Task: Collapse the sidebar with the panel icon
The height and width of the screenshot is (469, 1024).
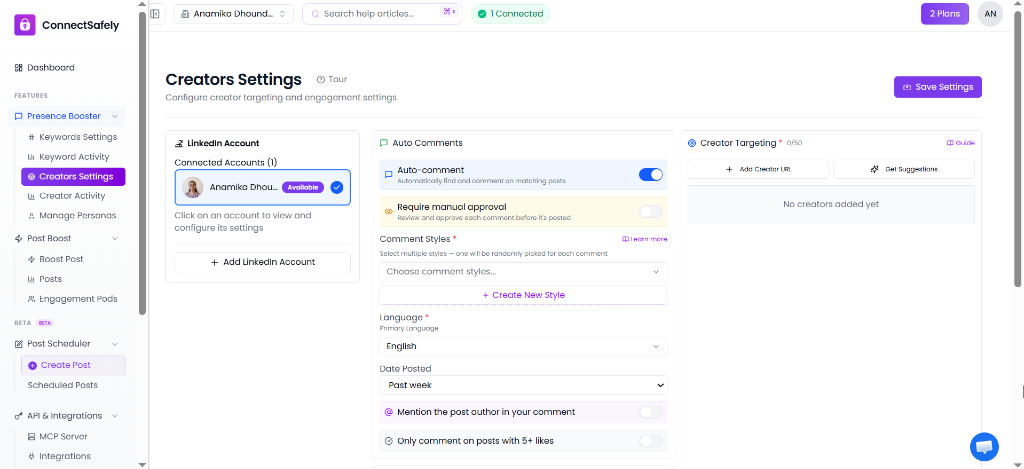Action: pyautogui.click(x=155, y=14)
